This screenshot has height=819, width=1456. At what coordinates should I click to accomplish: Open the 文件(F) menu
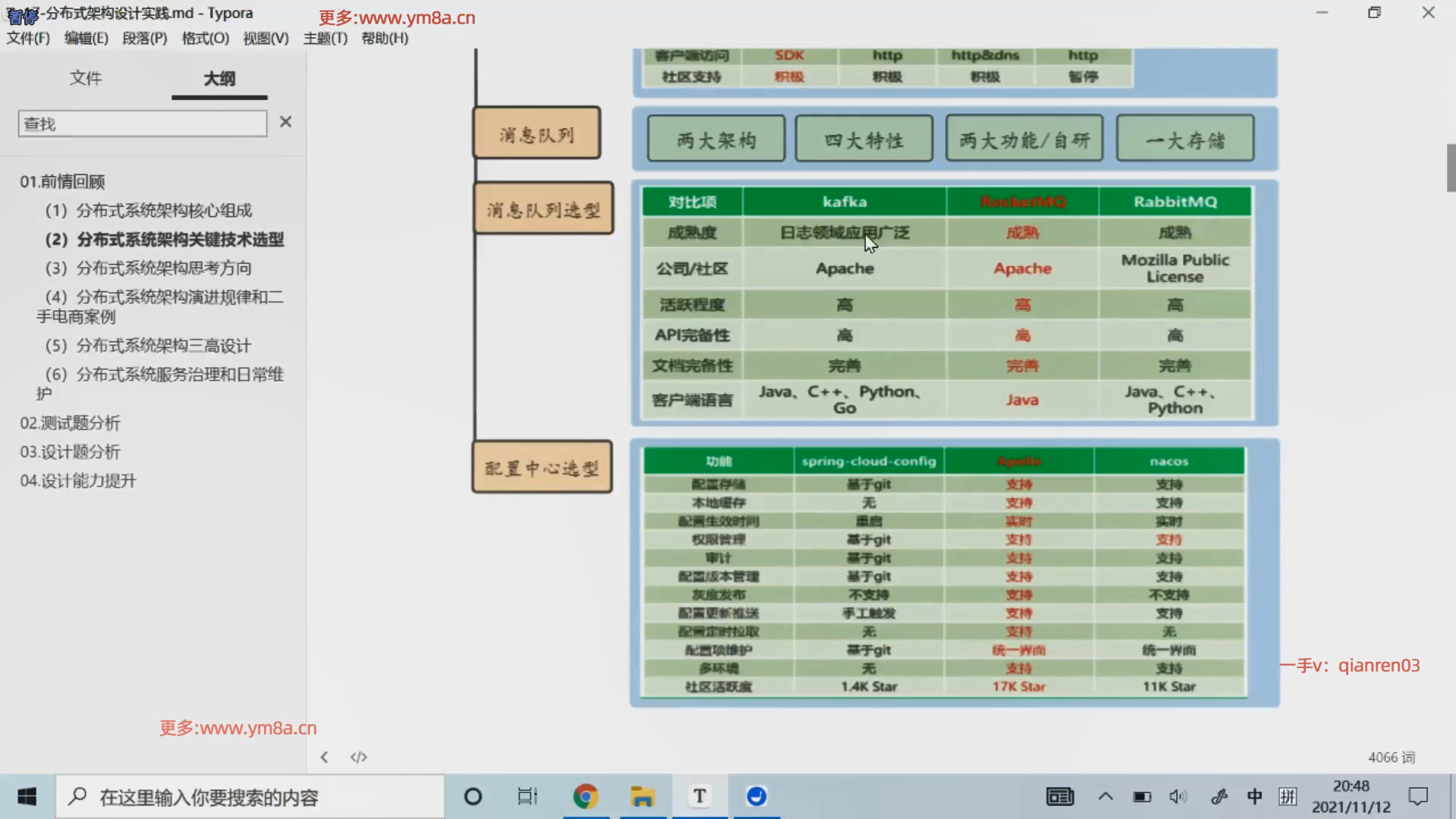click(28, 38)
